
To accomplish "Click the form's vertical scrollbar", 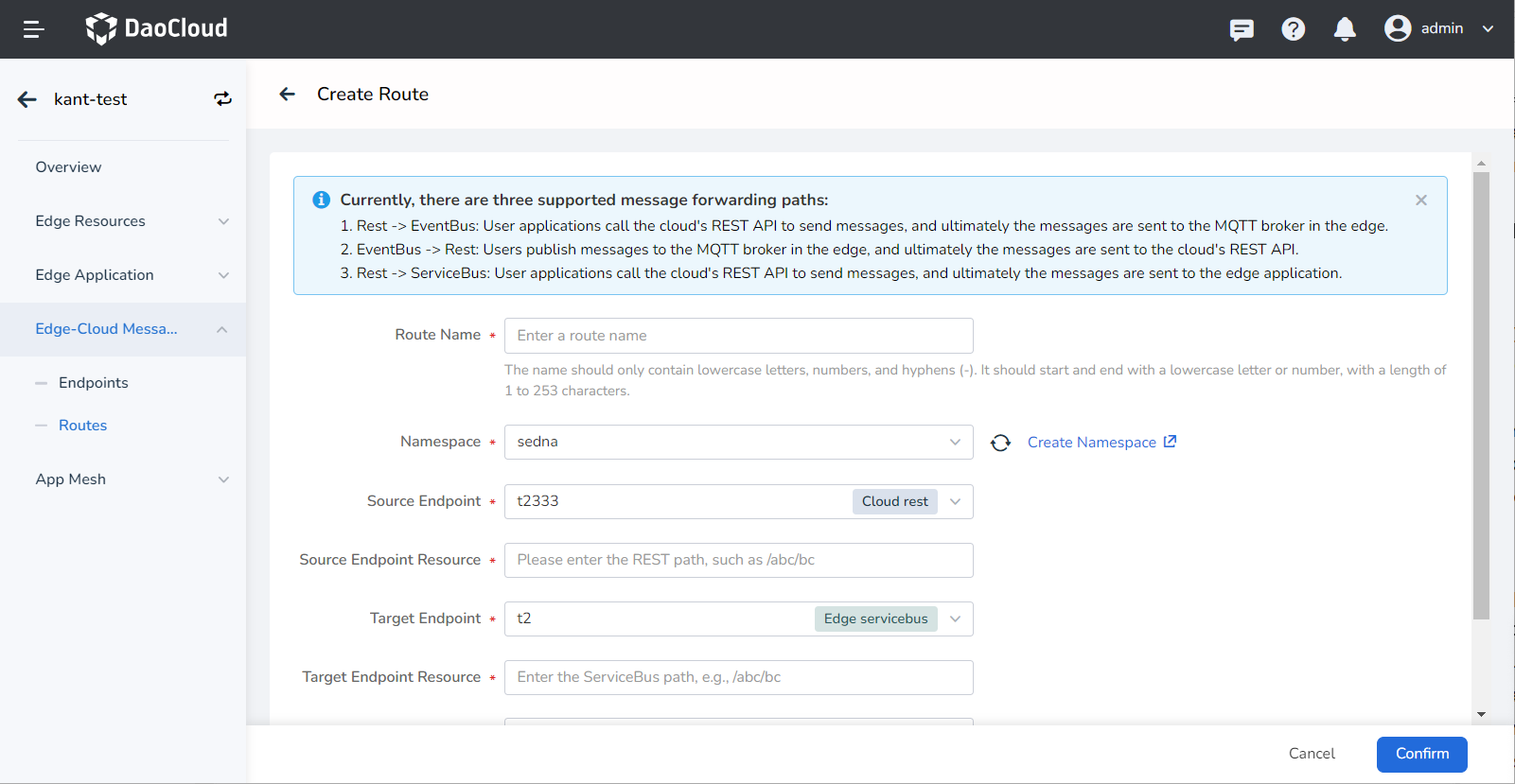I will (x=1481, y=397).
